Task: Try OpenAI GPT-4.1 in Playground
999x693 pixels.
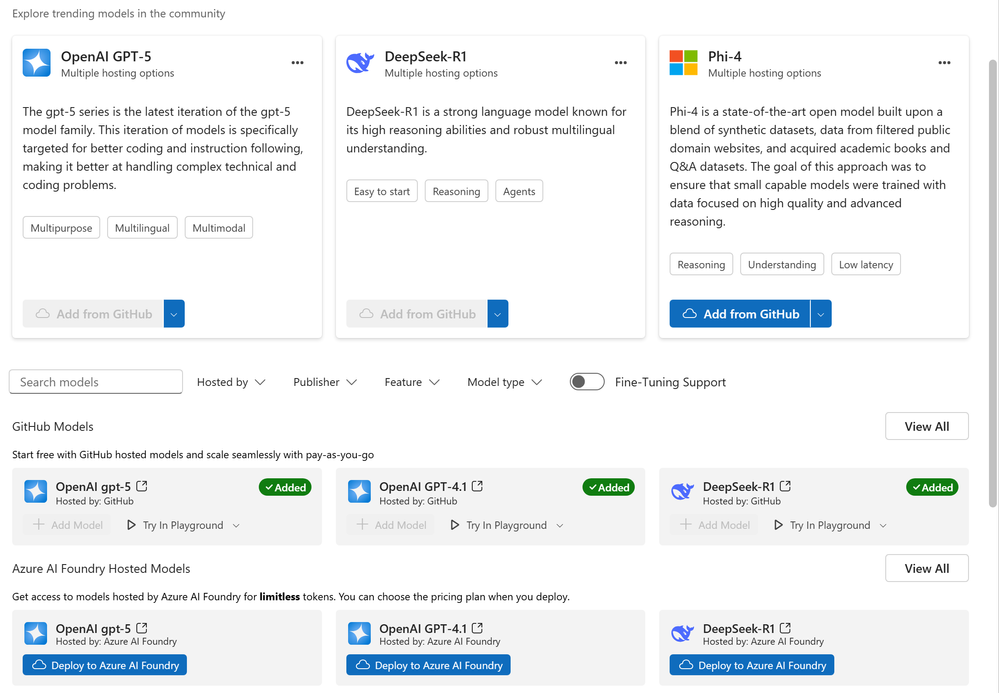Action: 499,525
